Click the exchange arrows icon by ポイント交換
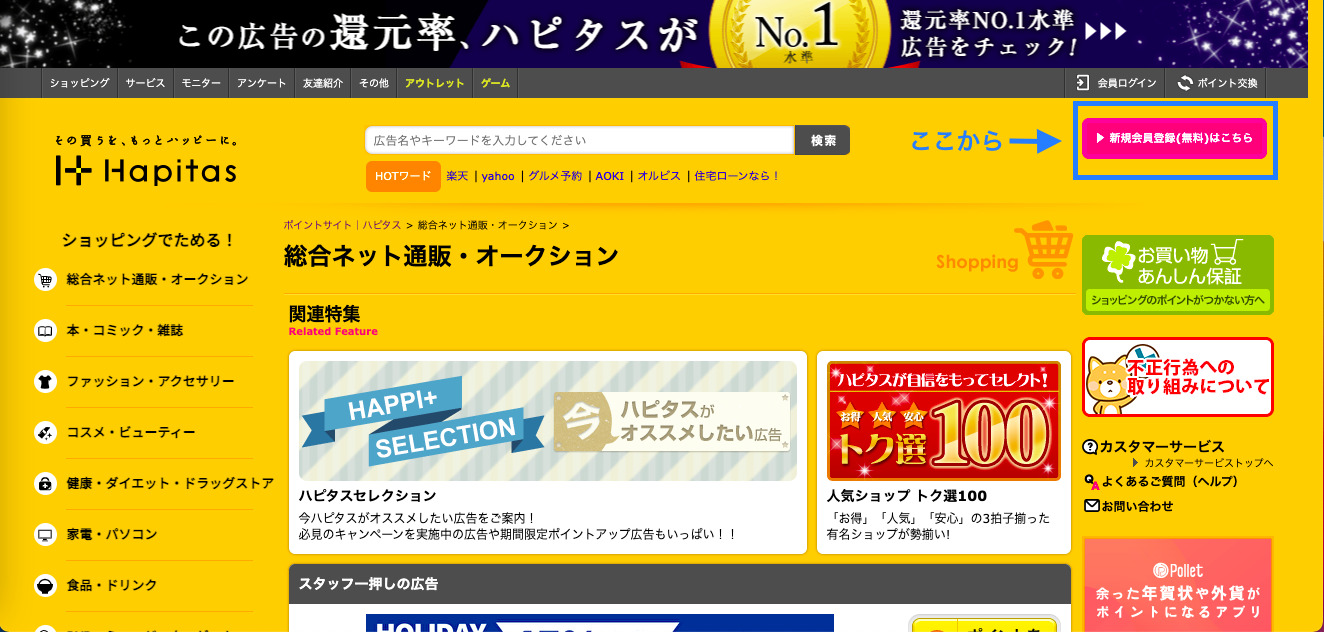The width and height of the screenshot is (1324, 632). click(1185, 83)
